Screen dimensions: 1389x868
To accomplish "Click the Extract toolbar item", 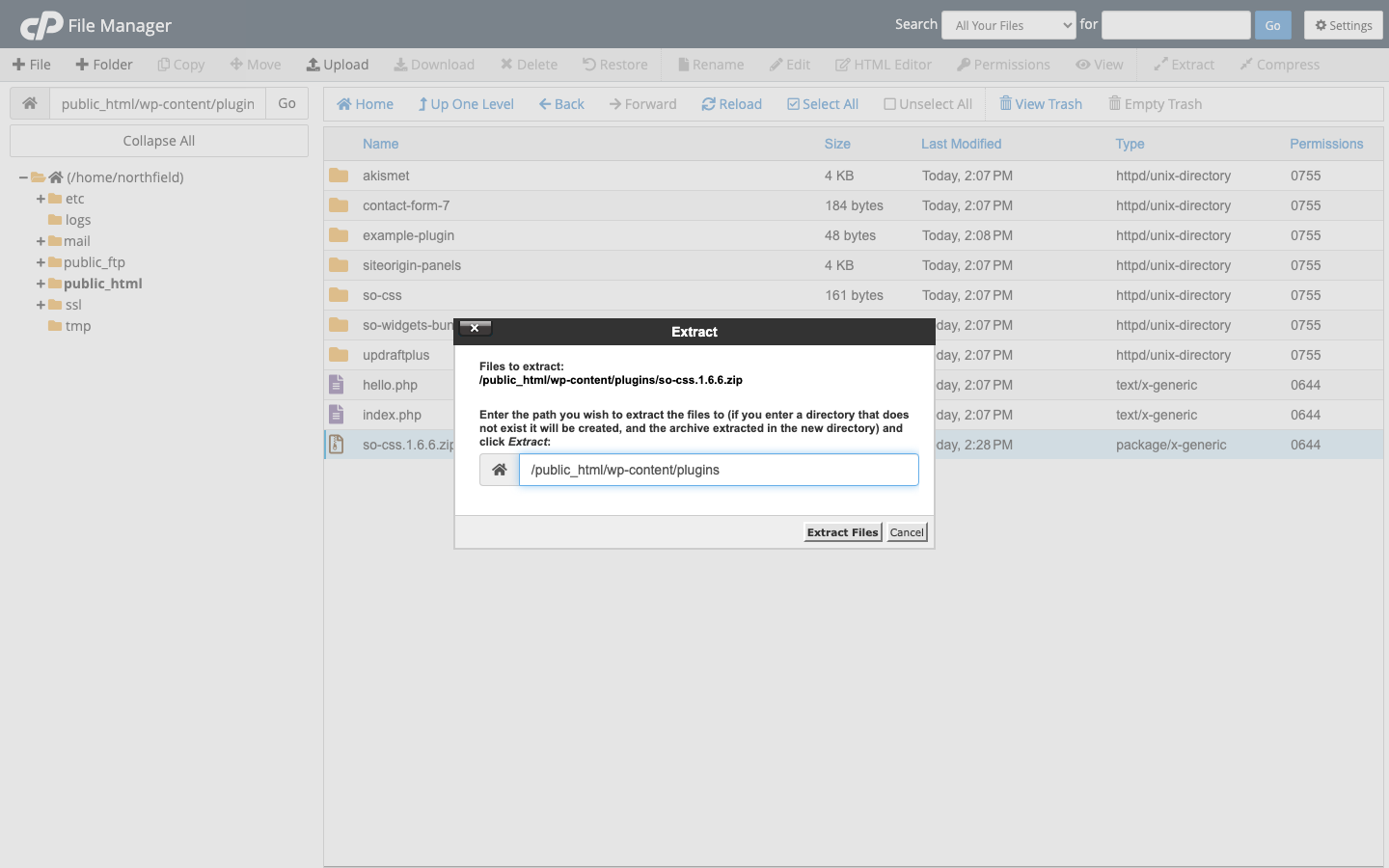I will click(x=1185, y=65).
